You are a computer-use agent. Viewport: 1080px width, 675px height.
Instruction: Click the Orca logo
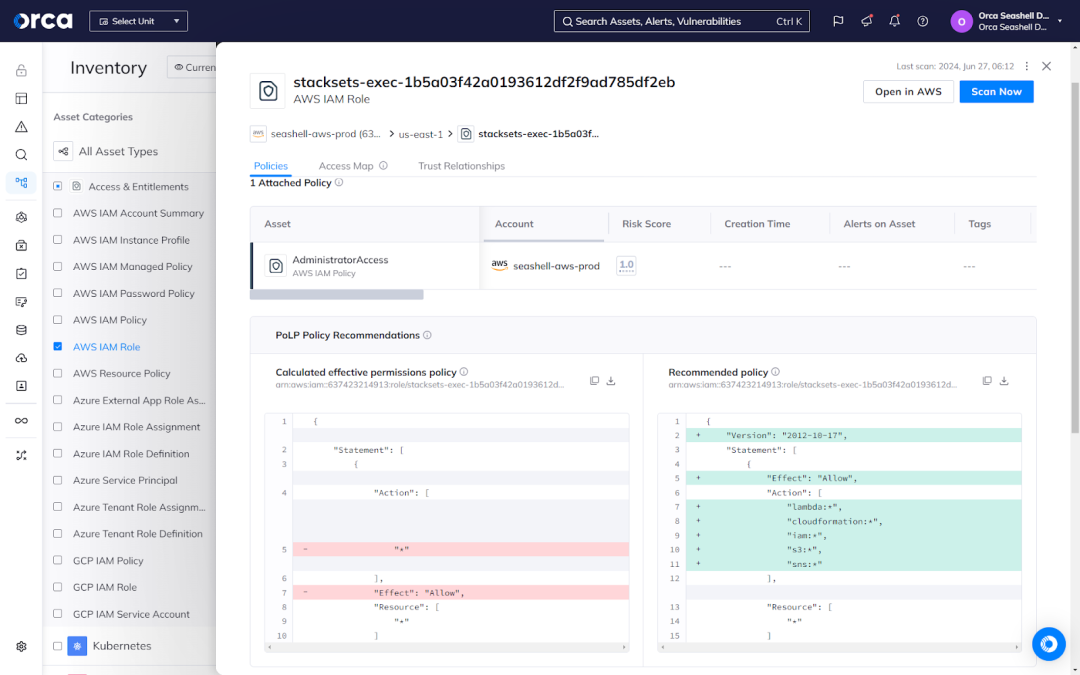pyautogui.click(x=43, y=21)
